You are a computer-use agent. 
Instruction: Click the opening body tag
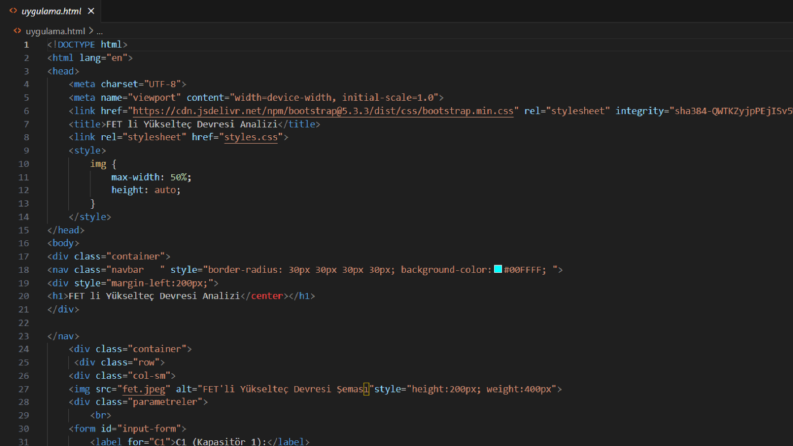63,243
